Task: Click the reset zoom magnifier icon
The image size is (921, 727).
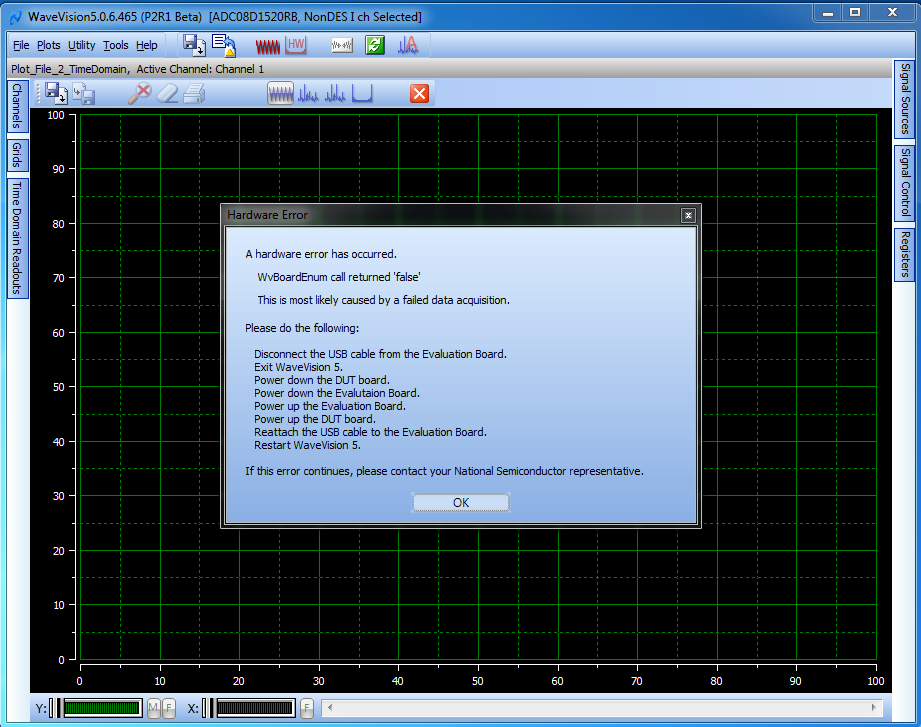Action: coord(140,93)
